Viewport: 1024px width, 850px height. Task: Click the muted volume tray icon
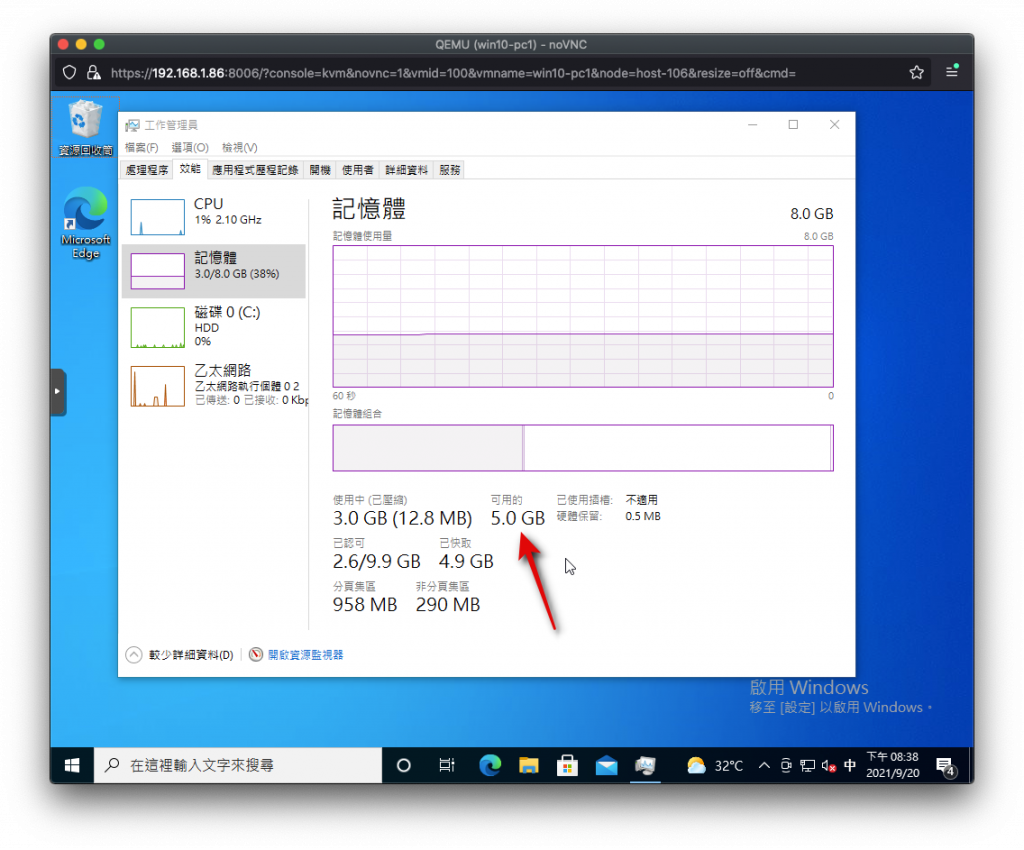pos(829,765)
